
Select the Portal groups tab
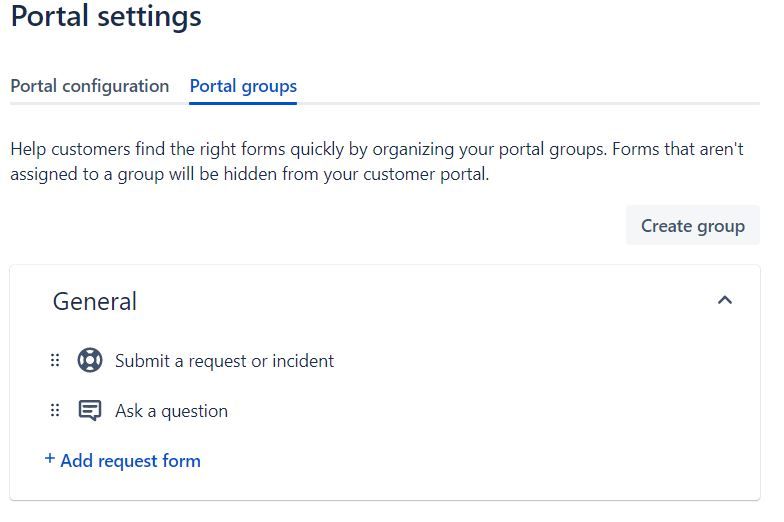pyautogui.click(x=243, y=86)
